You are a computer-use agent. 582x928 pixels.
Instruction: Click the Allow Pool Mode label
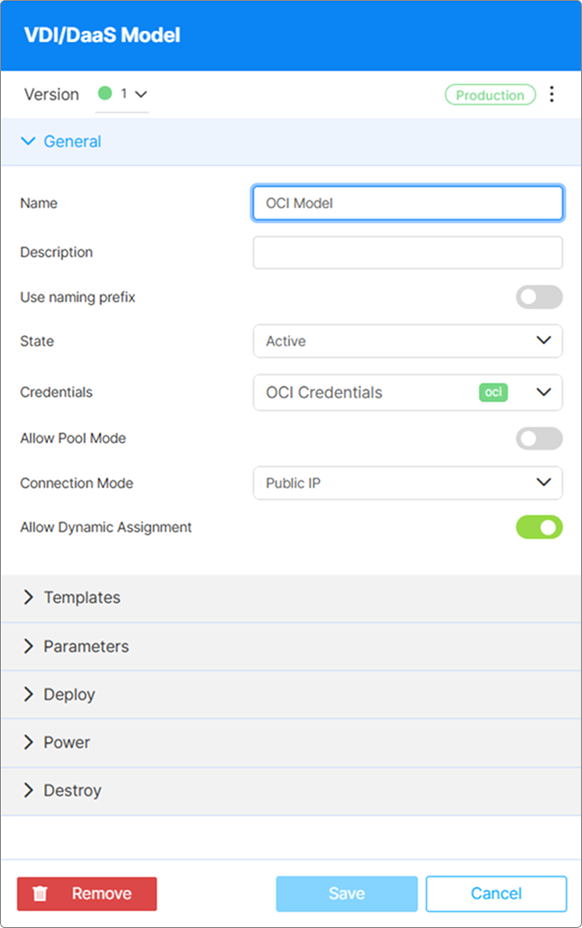coord(73,439)
